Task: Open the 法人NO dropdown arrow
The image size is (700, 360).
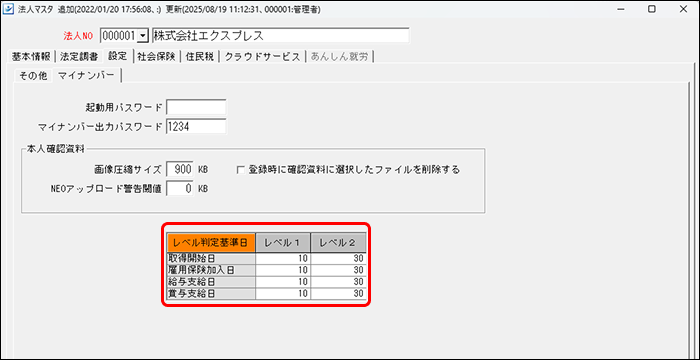Action: [142, 36]
